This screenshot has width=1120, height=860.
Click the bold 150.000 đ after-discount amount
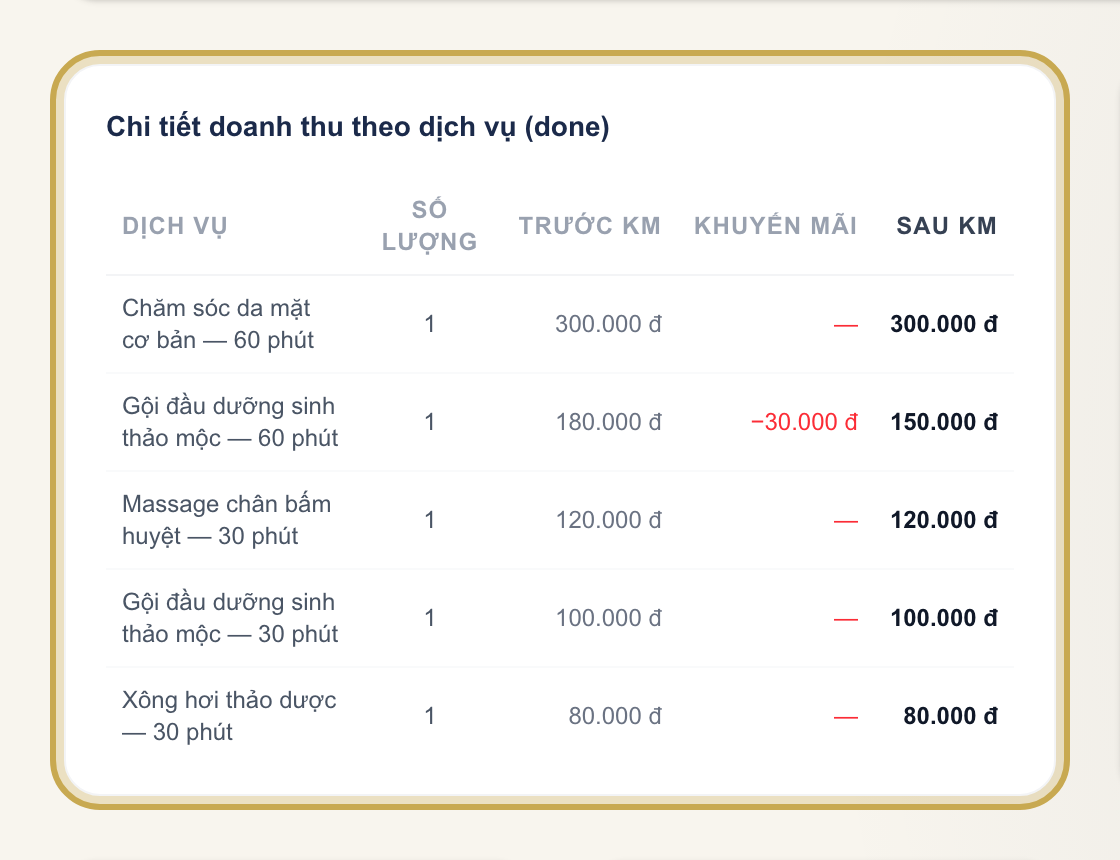944,422
